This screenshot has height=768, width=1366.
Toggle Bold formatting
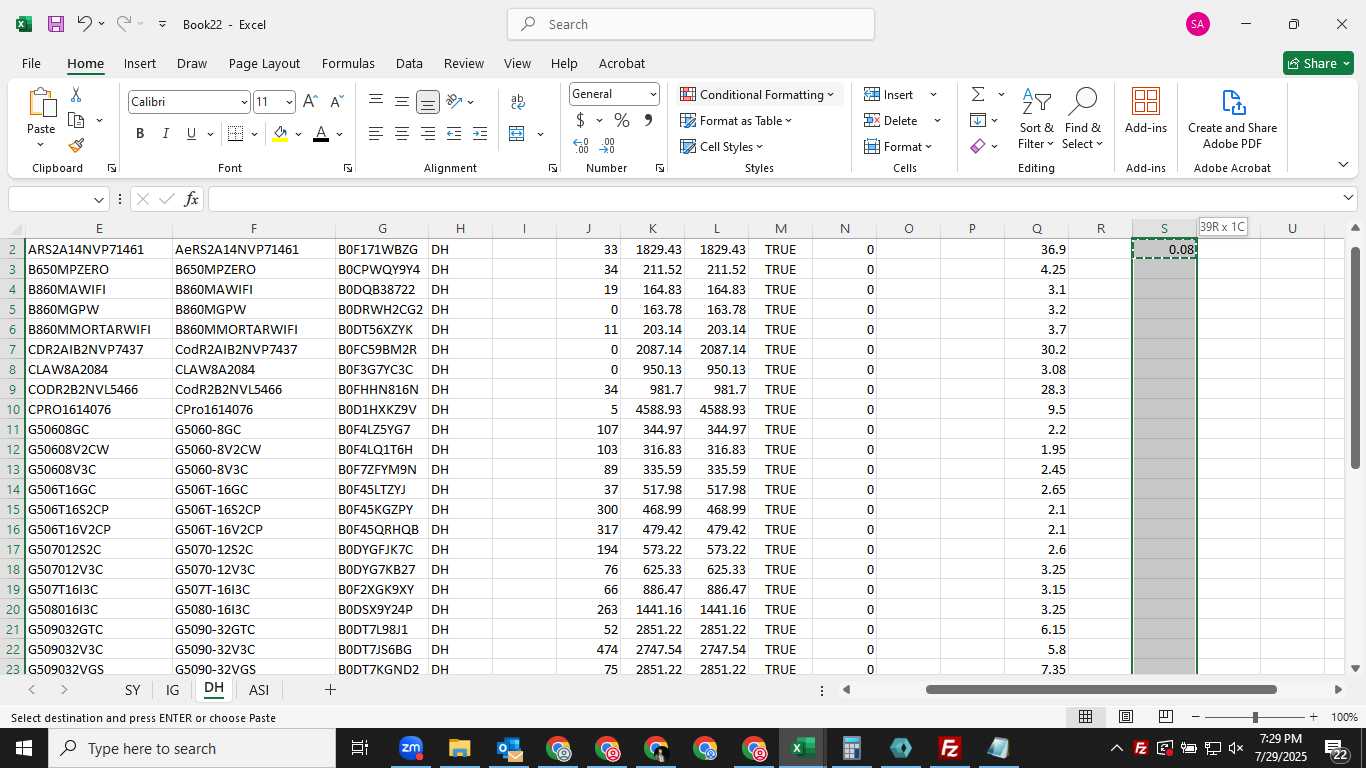tap(140, 134)
